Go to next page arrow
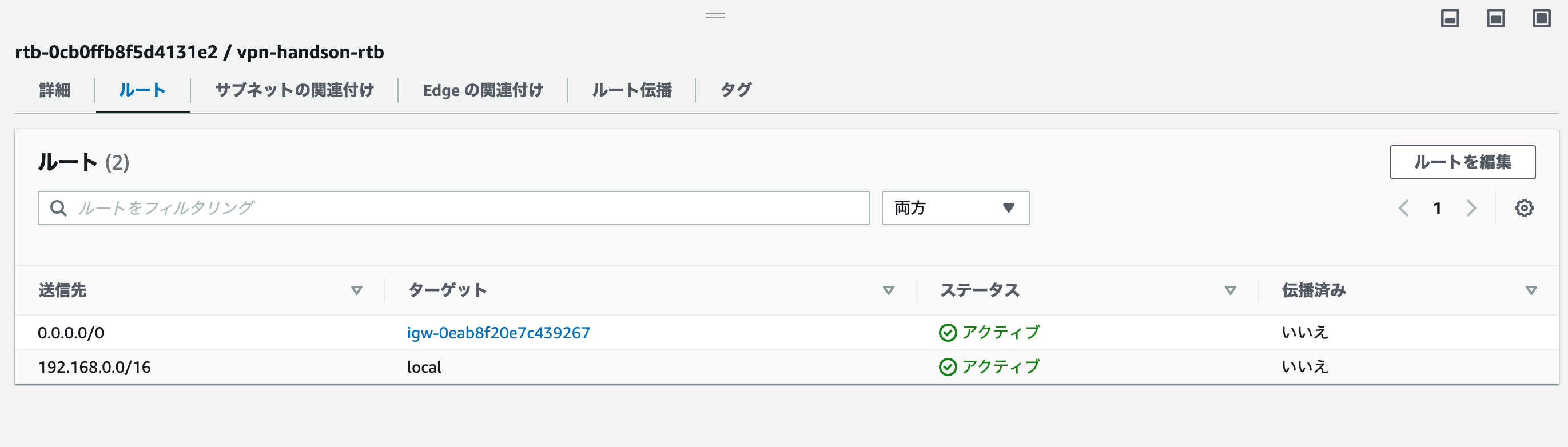1568x447 pixels. click(1471, 208)
